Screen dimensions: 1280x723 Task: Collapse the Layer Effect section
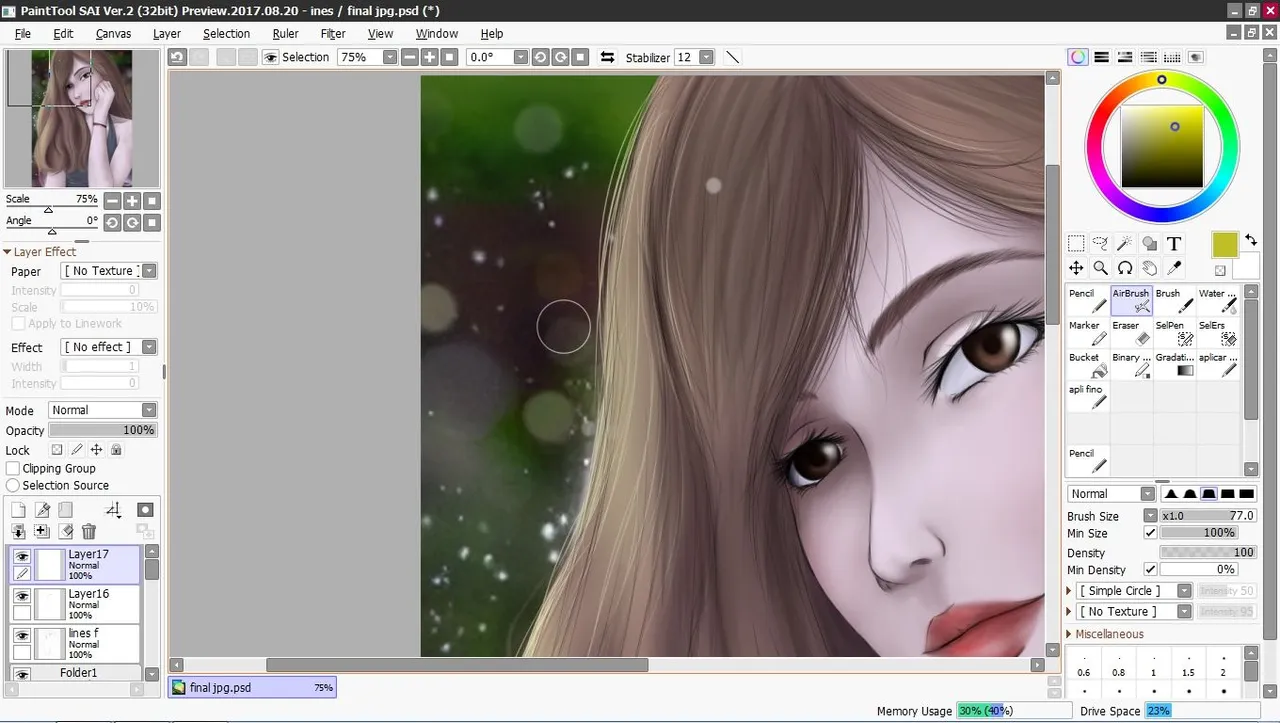click(7, 252)
